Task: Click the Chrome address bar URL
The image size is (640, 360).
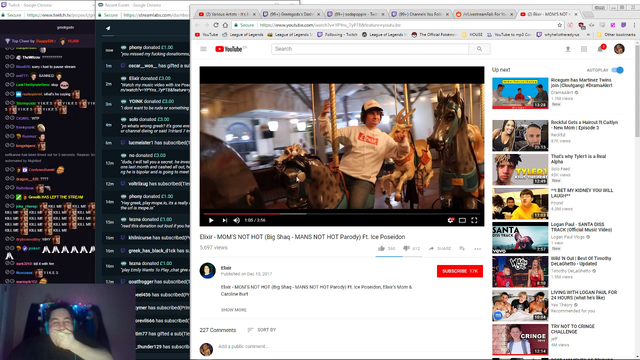Action: tap(330, 25)
